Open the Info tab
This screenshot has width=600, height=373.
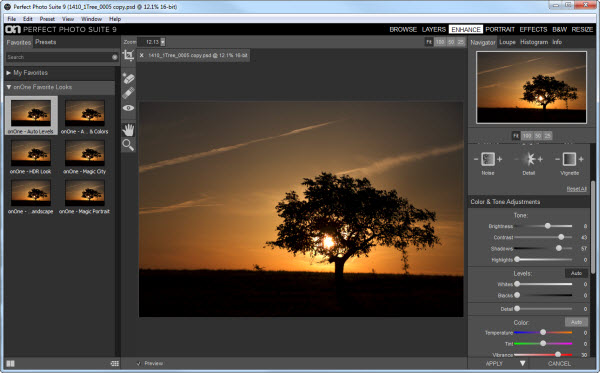pyautogui.click(x=557, y=42)
